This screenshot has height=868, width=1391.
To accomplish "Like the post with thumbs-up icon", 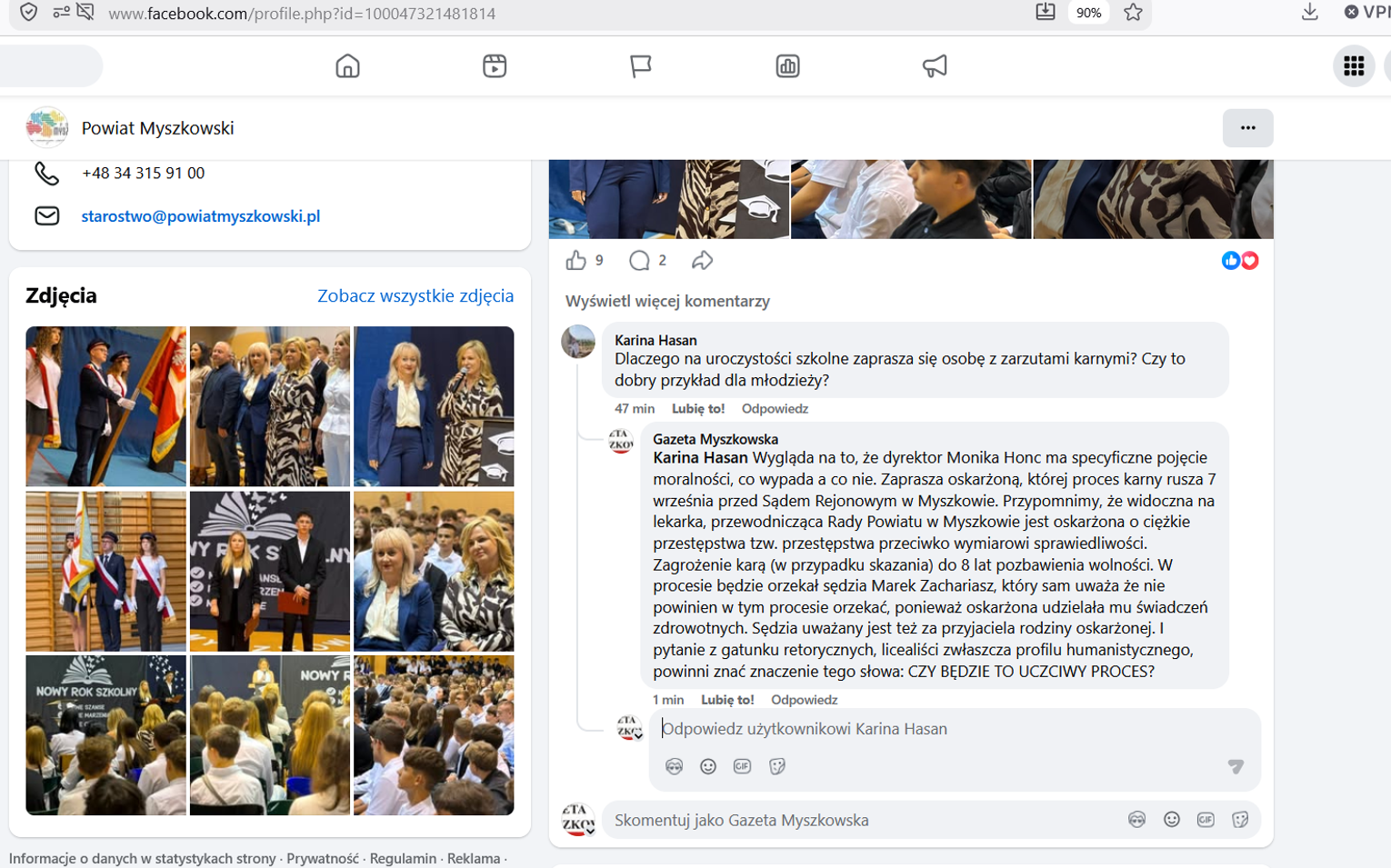I will tap(576, 261).
